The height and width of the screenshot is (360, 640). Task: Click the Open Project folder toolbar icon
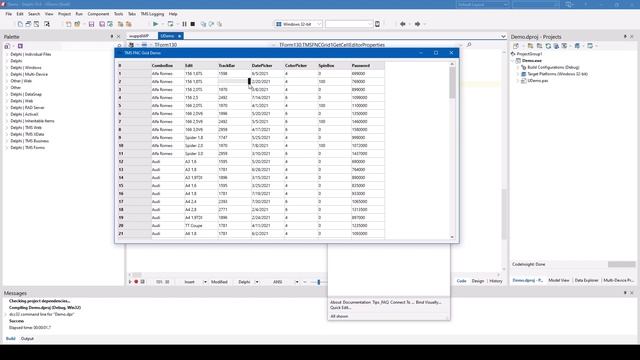(77, 24)
